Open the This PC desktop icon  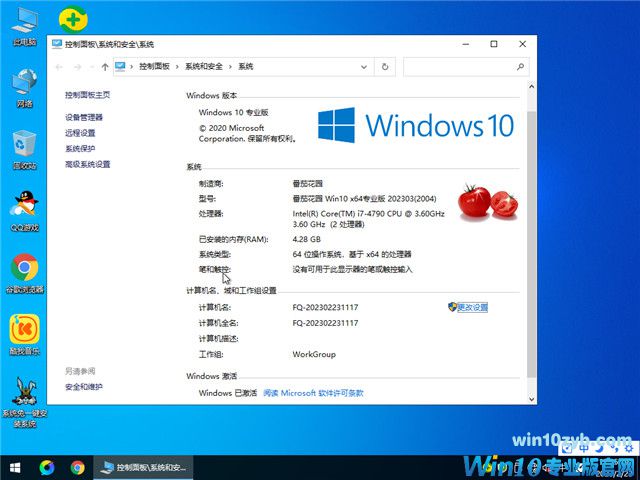coord(24,26)
